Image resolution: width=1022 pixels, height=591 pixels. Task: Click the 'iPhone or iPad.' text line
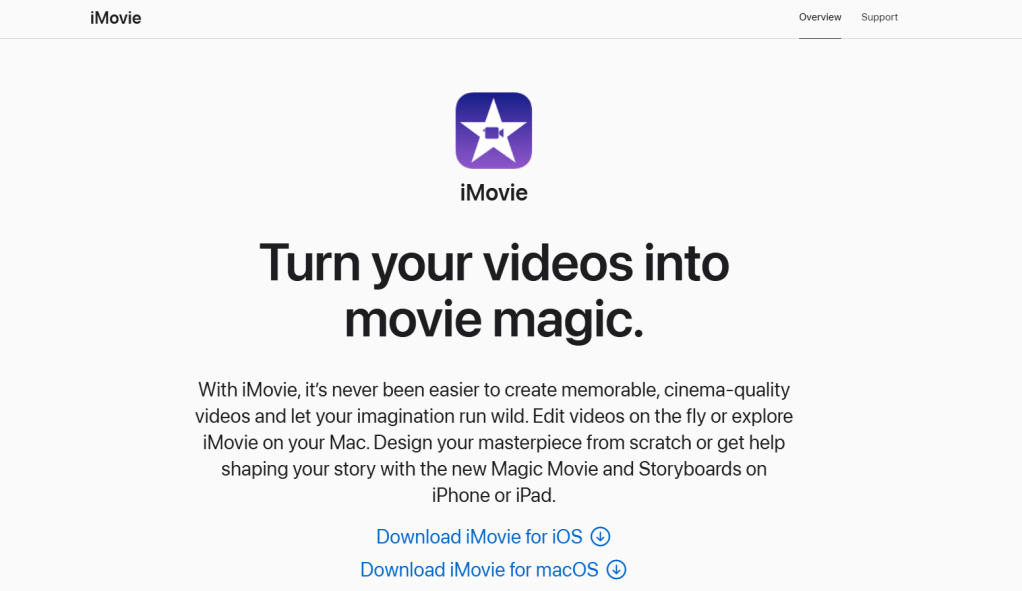[x=493, y=494]
